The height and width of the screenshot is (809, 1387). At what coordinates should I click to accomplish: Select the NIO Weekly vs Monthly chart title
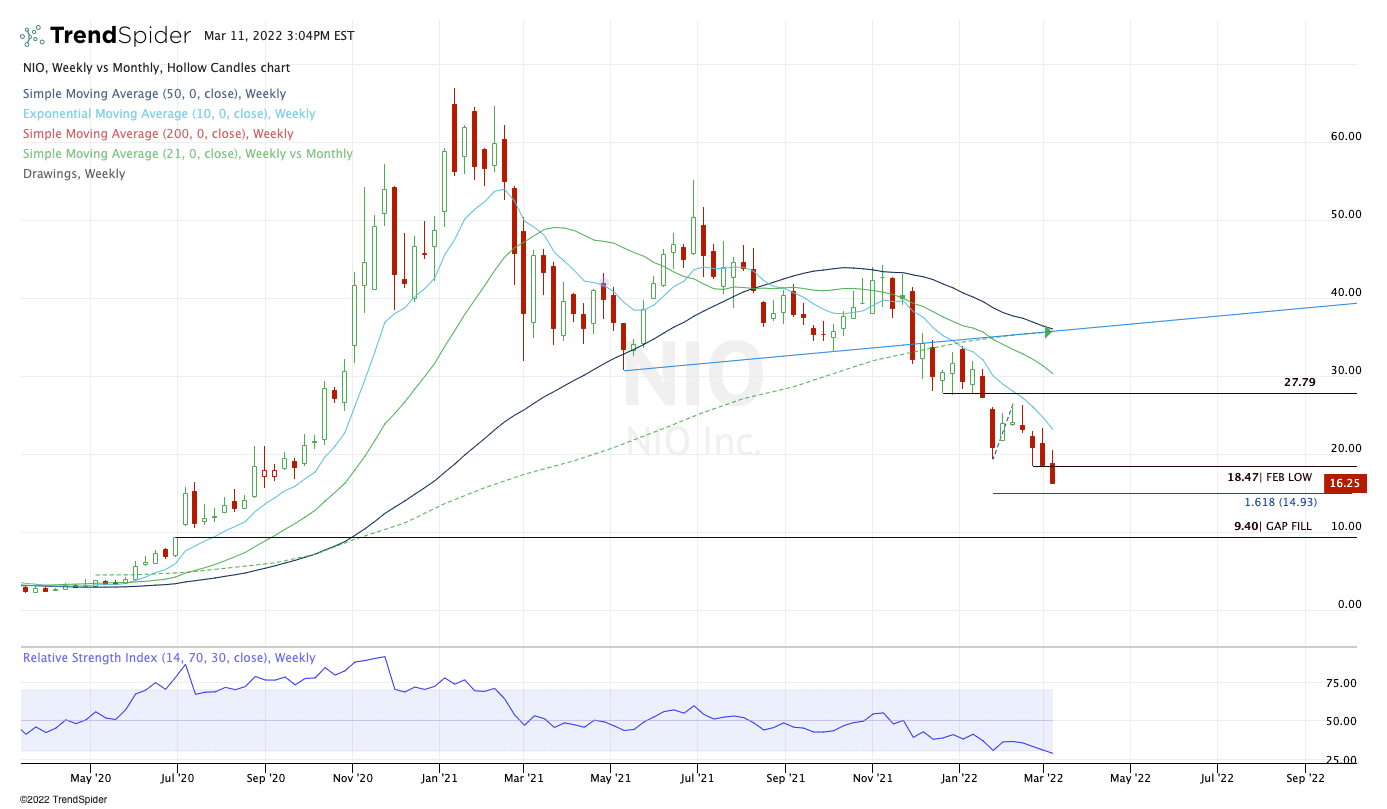point(157,68)
